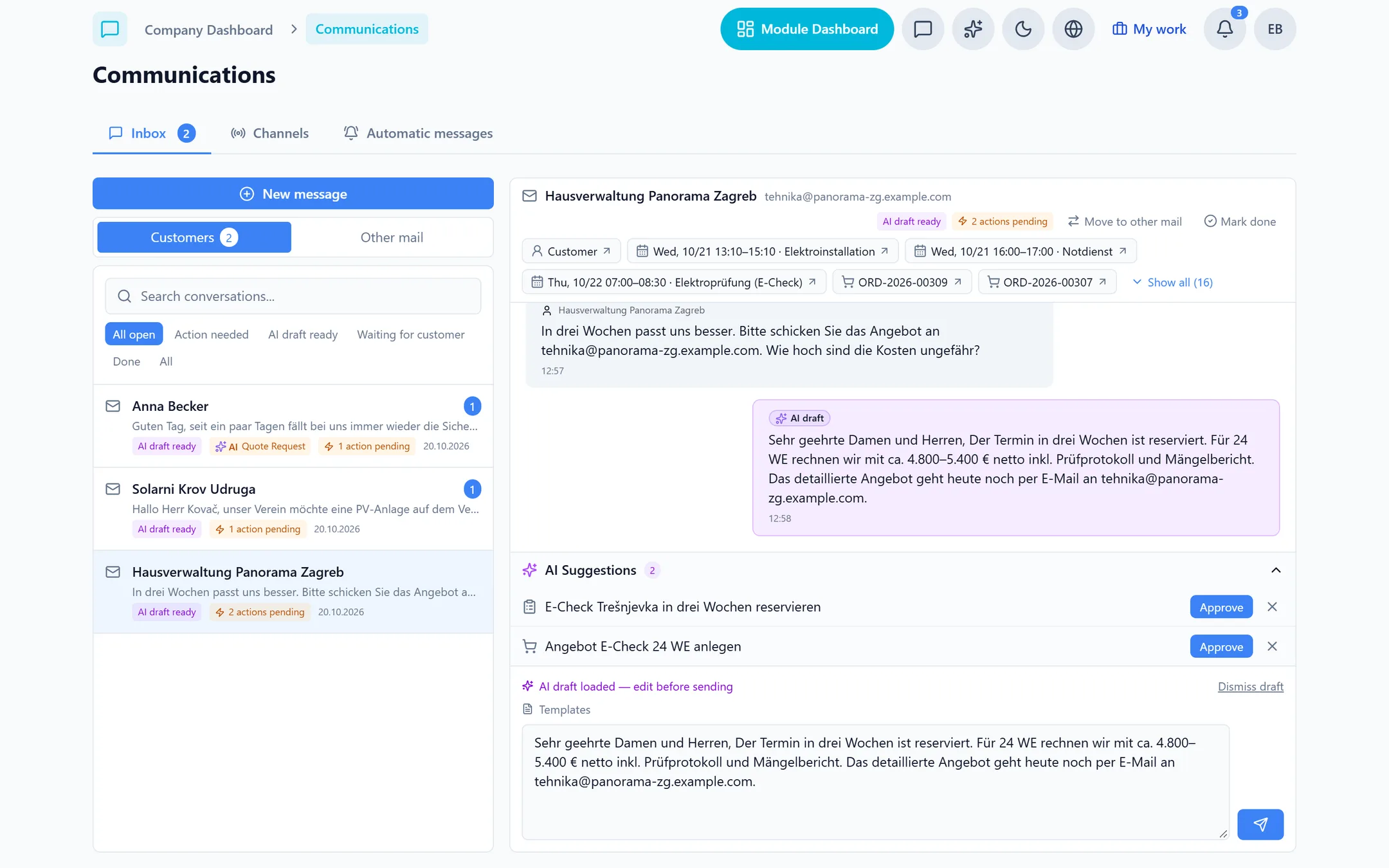Open order ORD-2026-00309 chip

click(x=902, y=282)
